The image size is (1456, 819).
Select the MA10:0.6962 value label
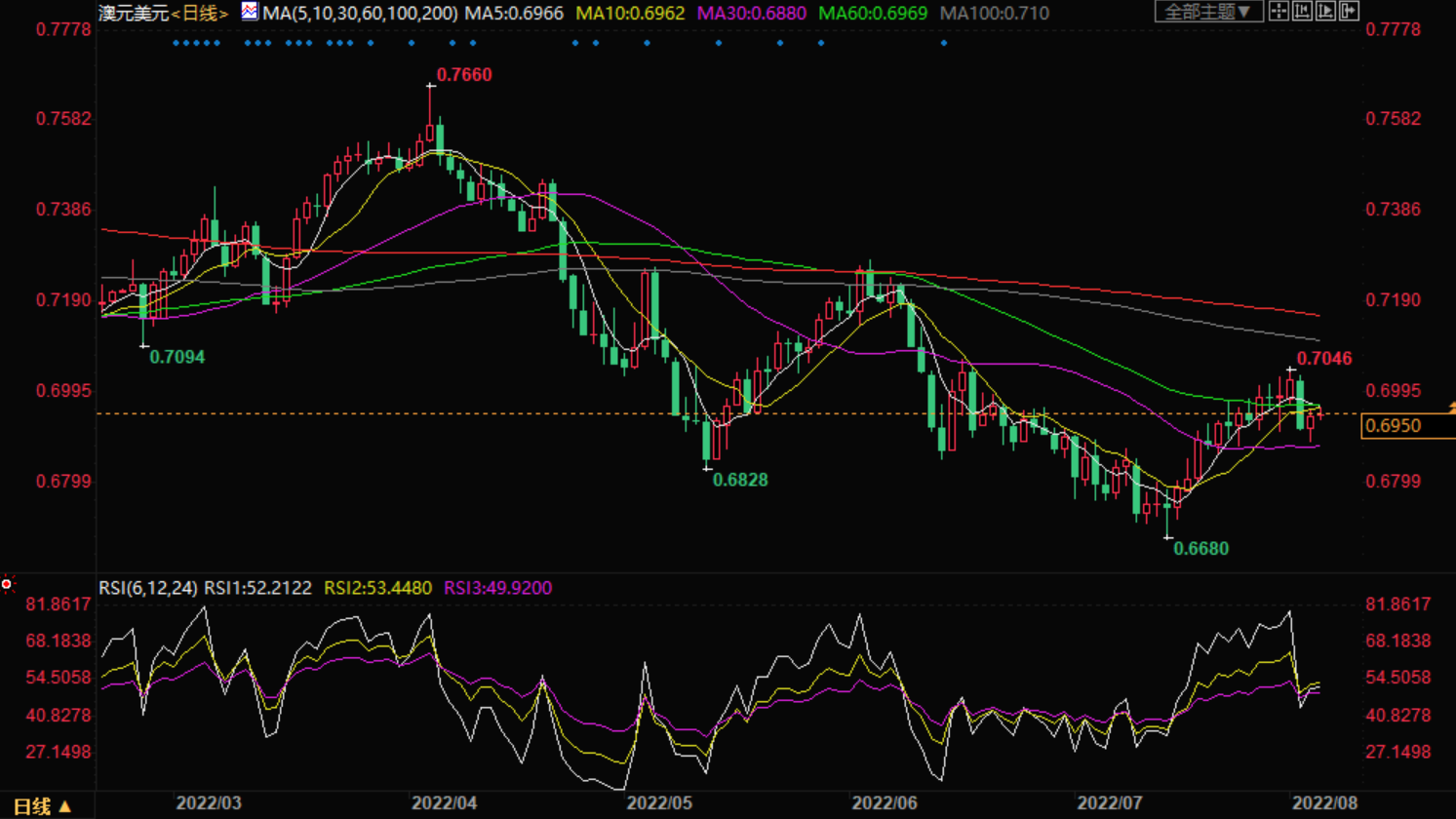630,13
